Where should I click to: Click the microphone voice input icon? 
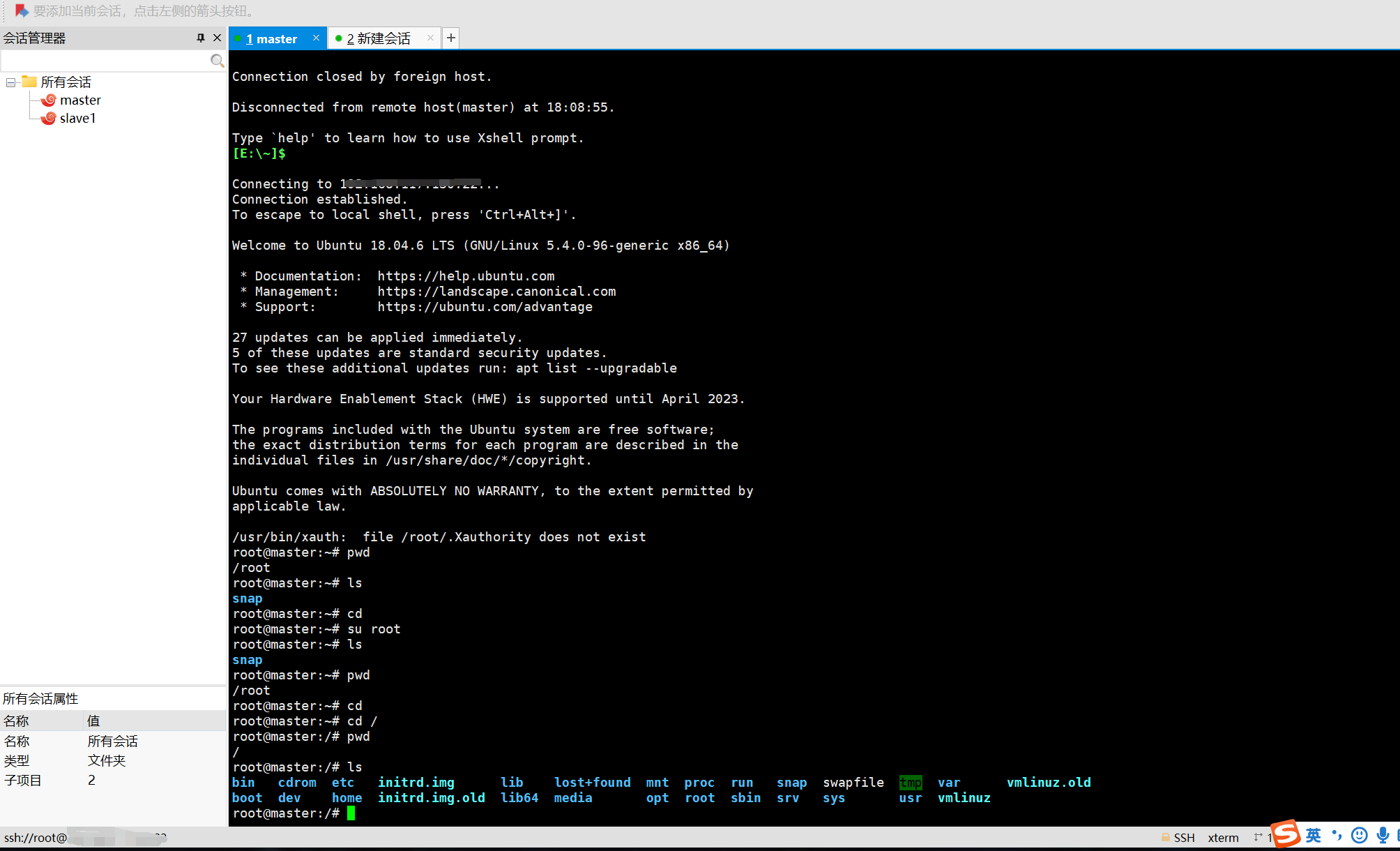click(x=1383, y=835)
